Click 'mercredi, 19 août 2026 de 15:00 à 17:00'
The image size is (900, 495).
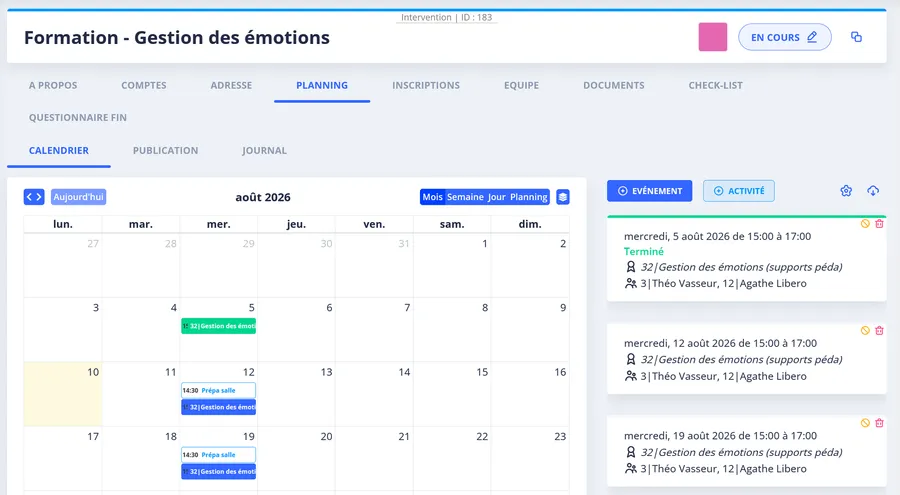tap(720, 435)
